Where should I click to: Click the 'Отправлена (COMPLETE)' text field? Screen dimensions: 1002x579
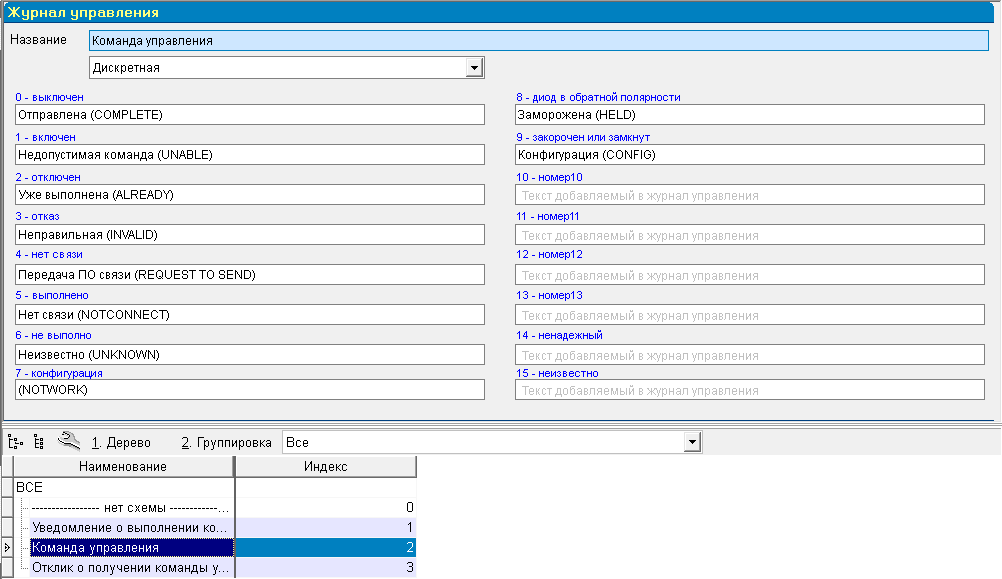point(250,115)
